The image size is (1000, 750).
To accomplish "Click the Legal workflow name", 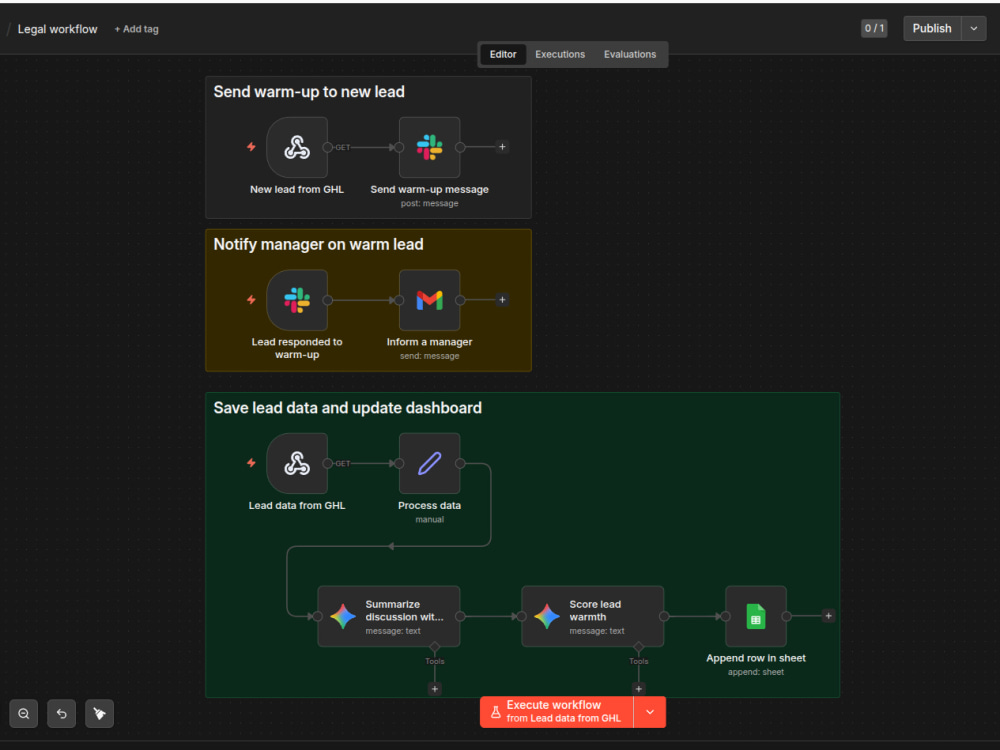I will 57,29.
